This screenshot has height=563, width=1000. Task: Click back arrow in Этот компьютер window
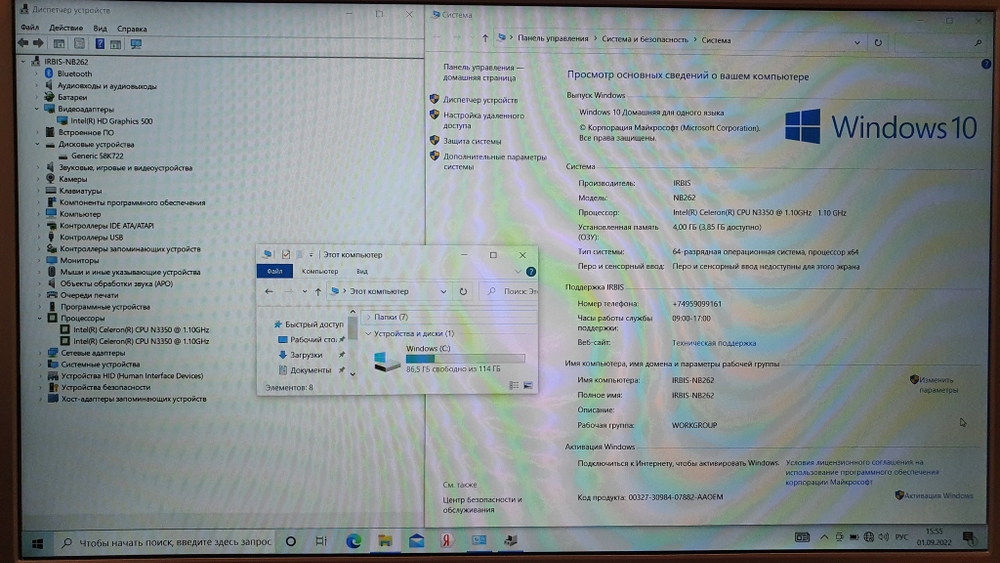pyautogui.click(x=269, y=291)
